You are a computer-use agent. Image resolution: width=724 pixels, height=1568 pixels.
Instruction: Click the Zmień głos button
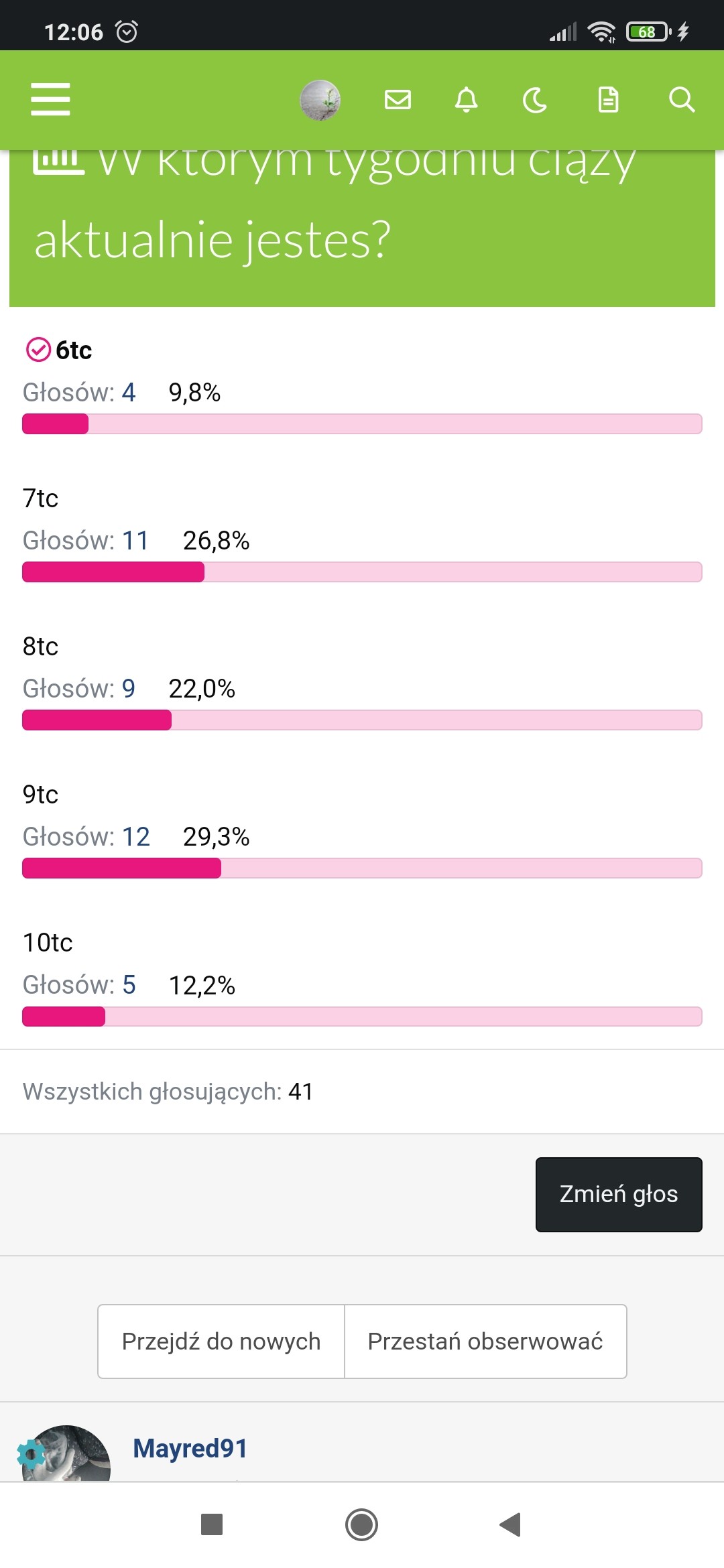click(619, 1194)
